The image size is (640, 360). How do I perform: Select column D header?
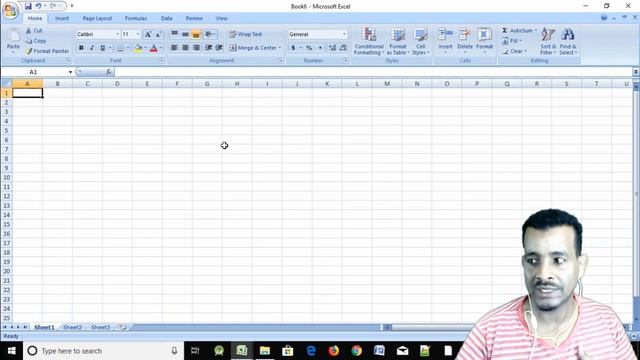pyautogui.click(x=117, y=84)
